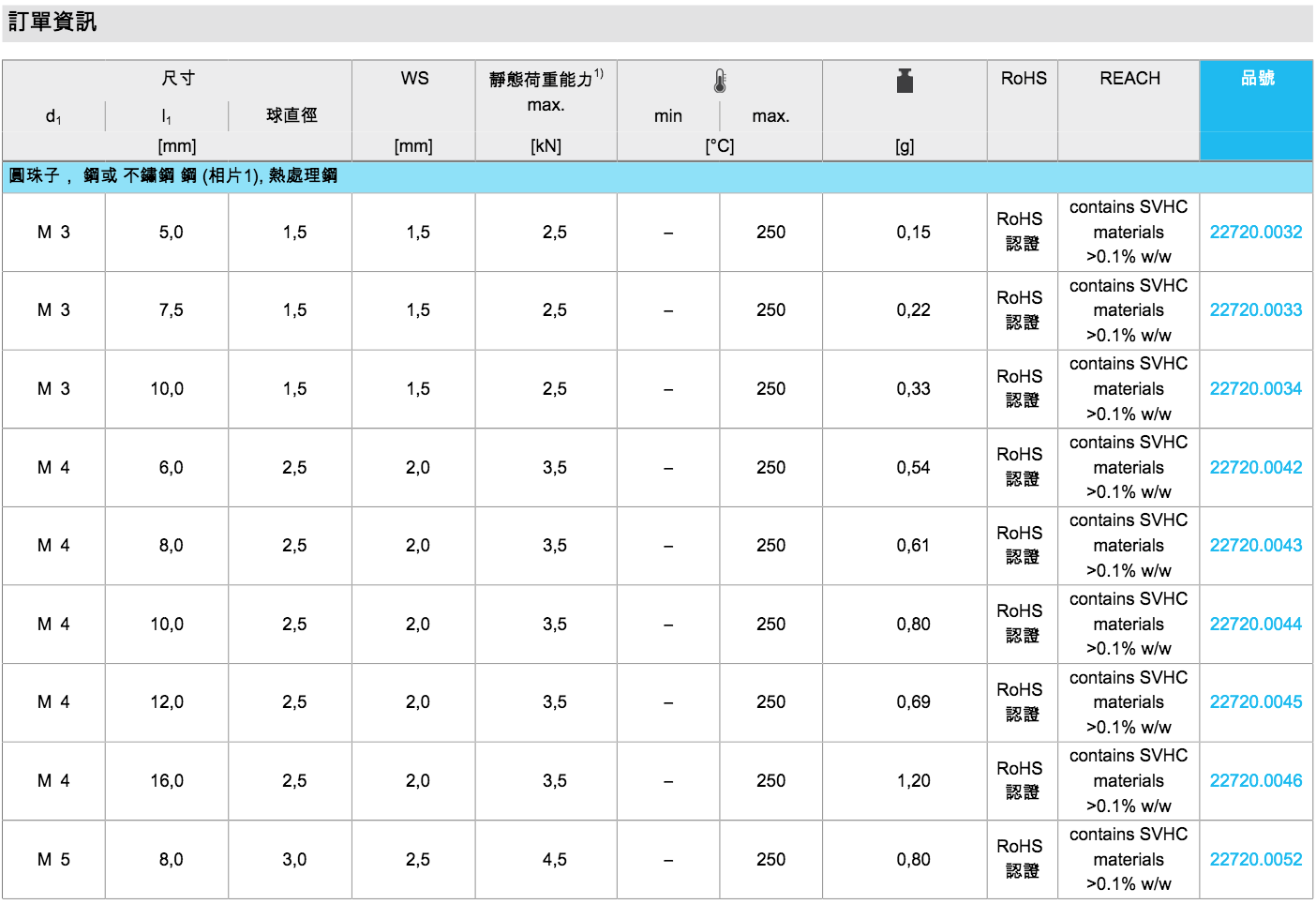
Task: Click the blue 圓珠子 category row
Action: click(173, 176)
